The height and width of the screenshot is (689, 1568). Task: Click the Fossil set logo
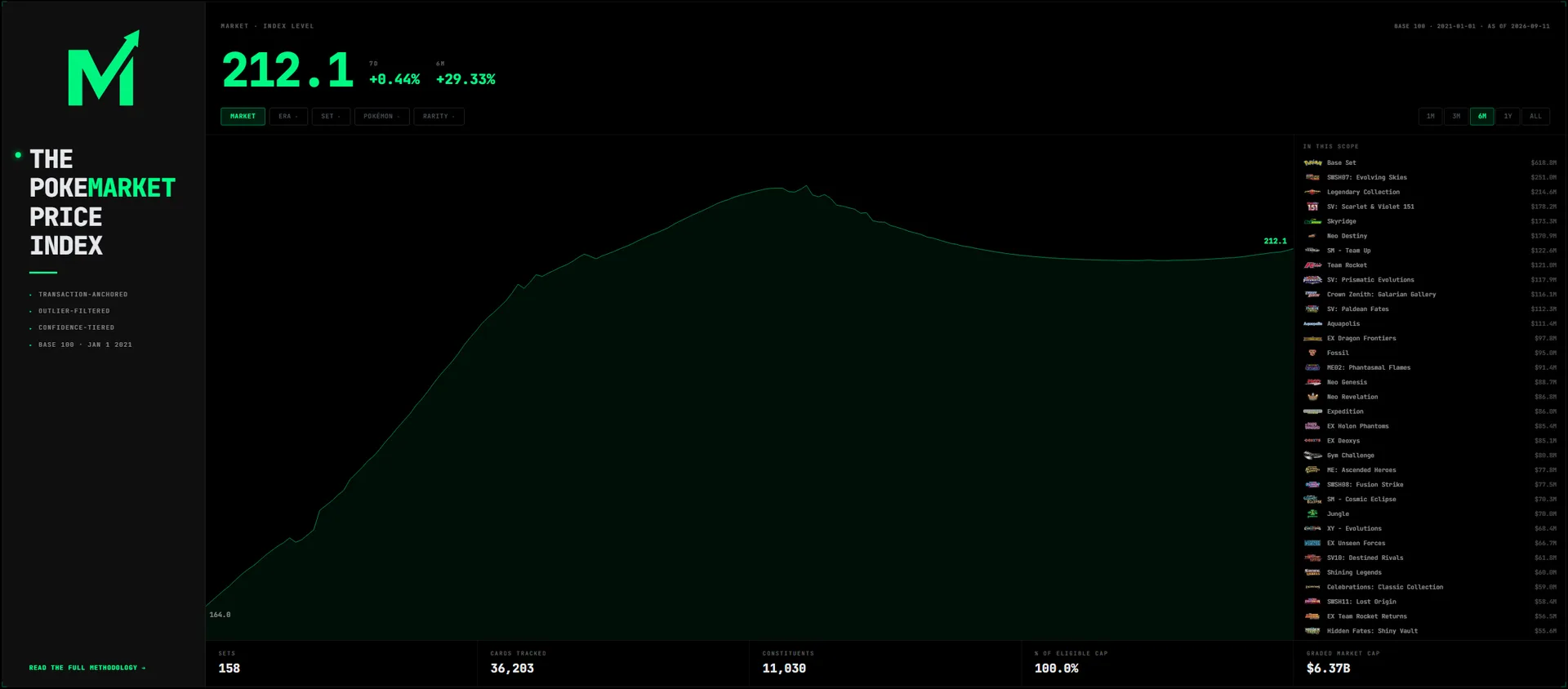click(x=1312, y=353)
